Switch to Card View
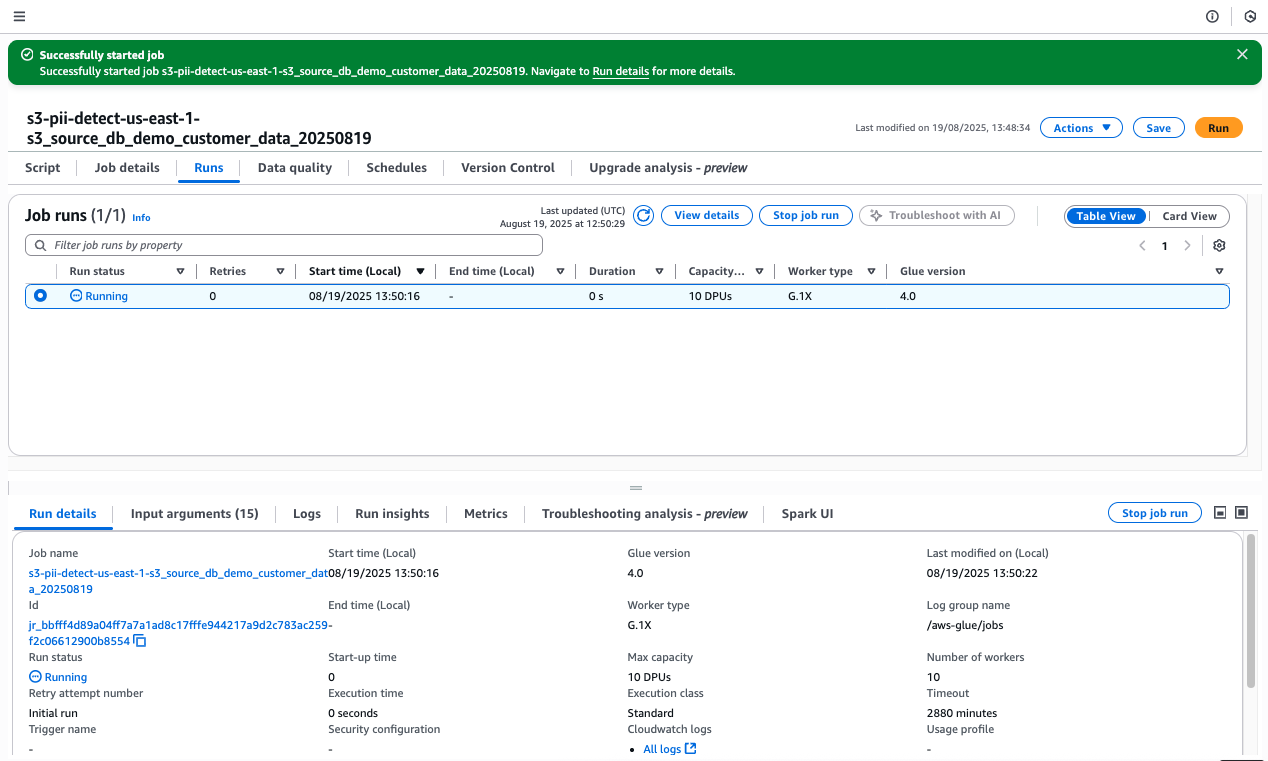 (x=1189, y=216)
